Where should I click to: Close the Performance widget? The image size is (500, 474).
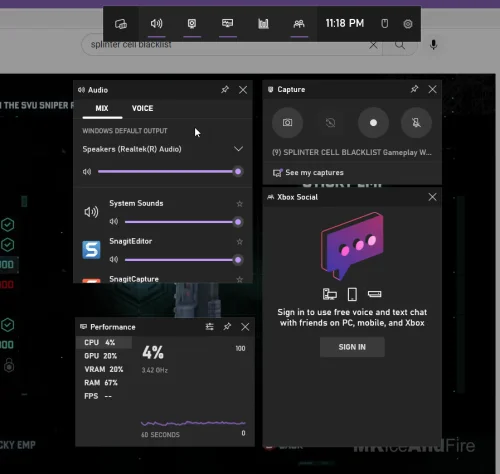[245, 327]
